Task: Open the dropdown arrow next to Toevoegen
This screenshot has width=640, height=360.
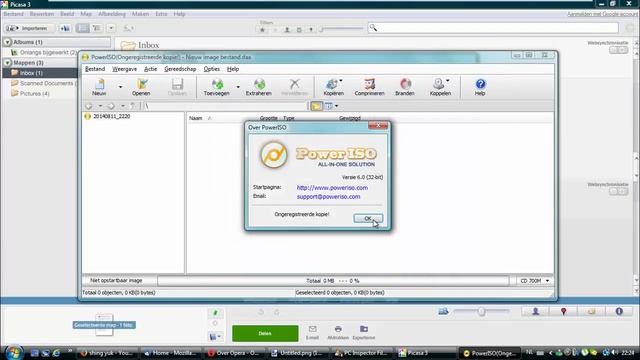Action: click(238, 87)
